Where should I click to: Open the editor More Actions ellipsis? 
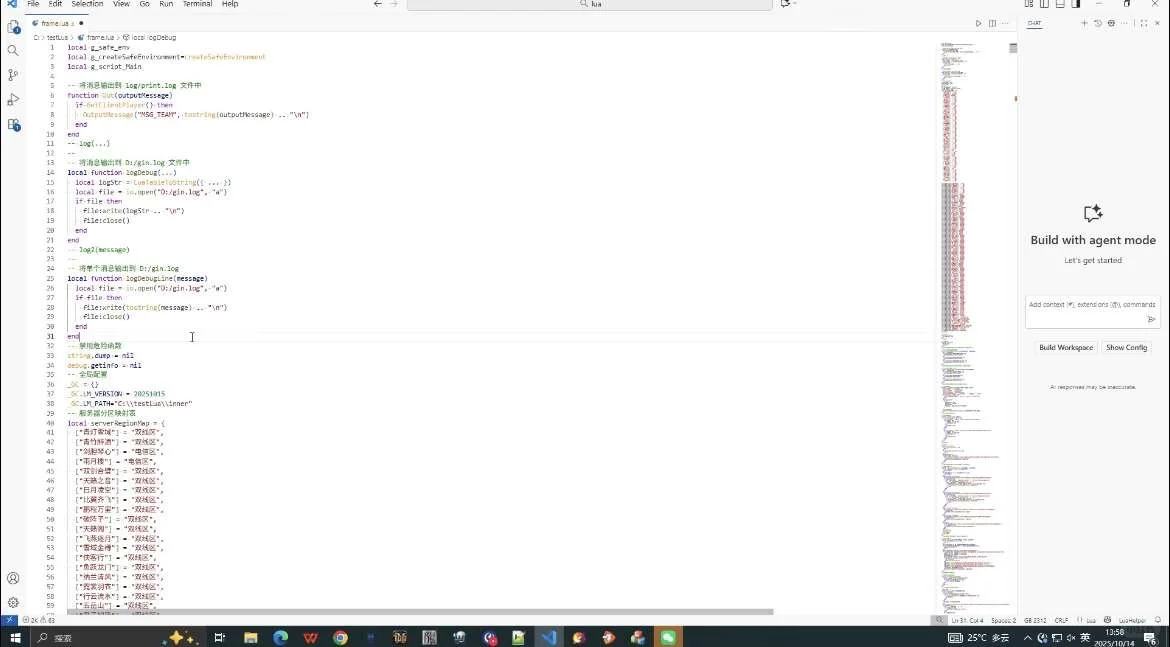(1005, 24)
